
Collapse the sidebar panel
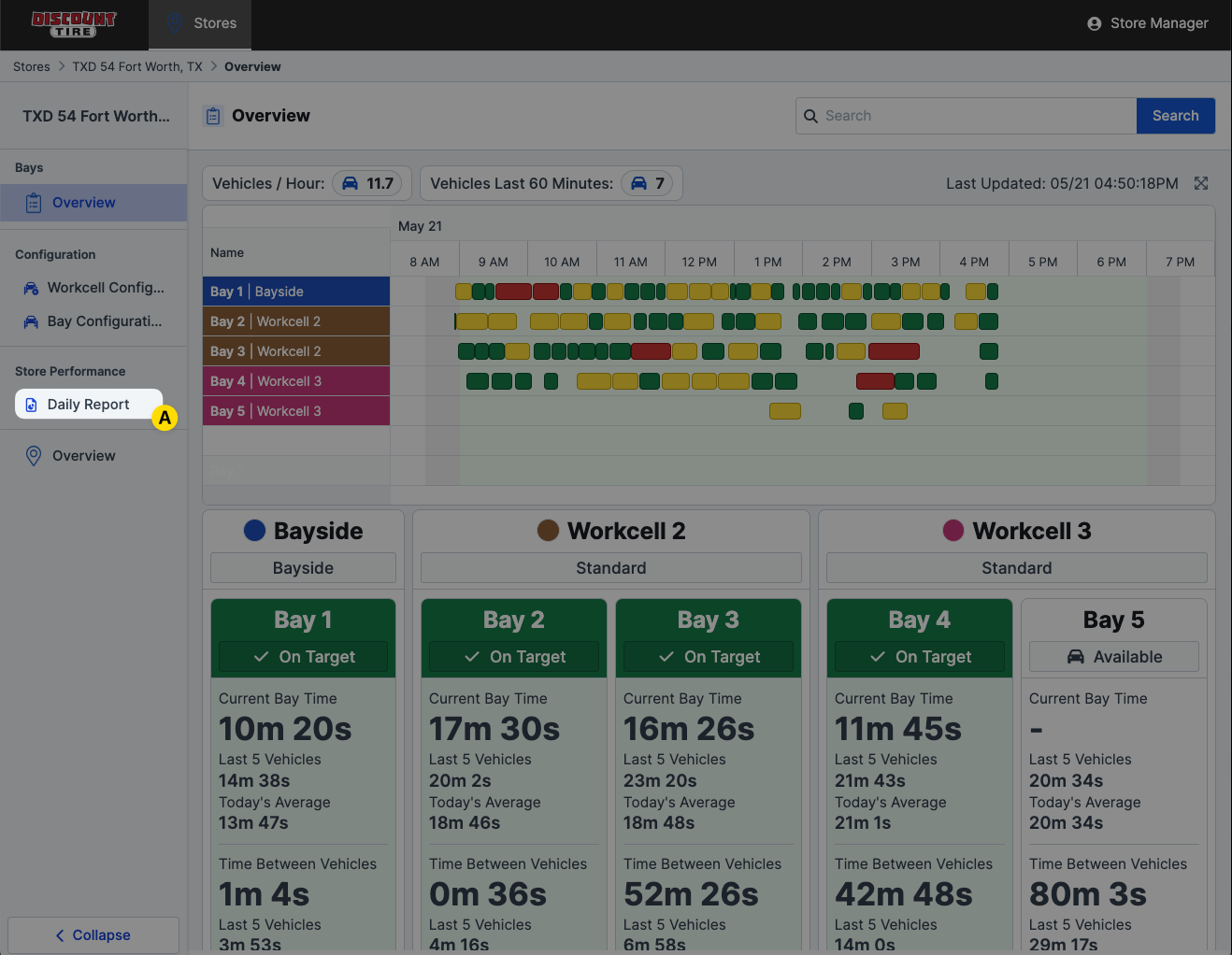coord(93,935)
